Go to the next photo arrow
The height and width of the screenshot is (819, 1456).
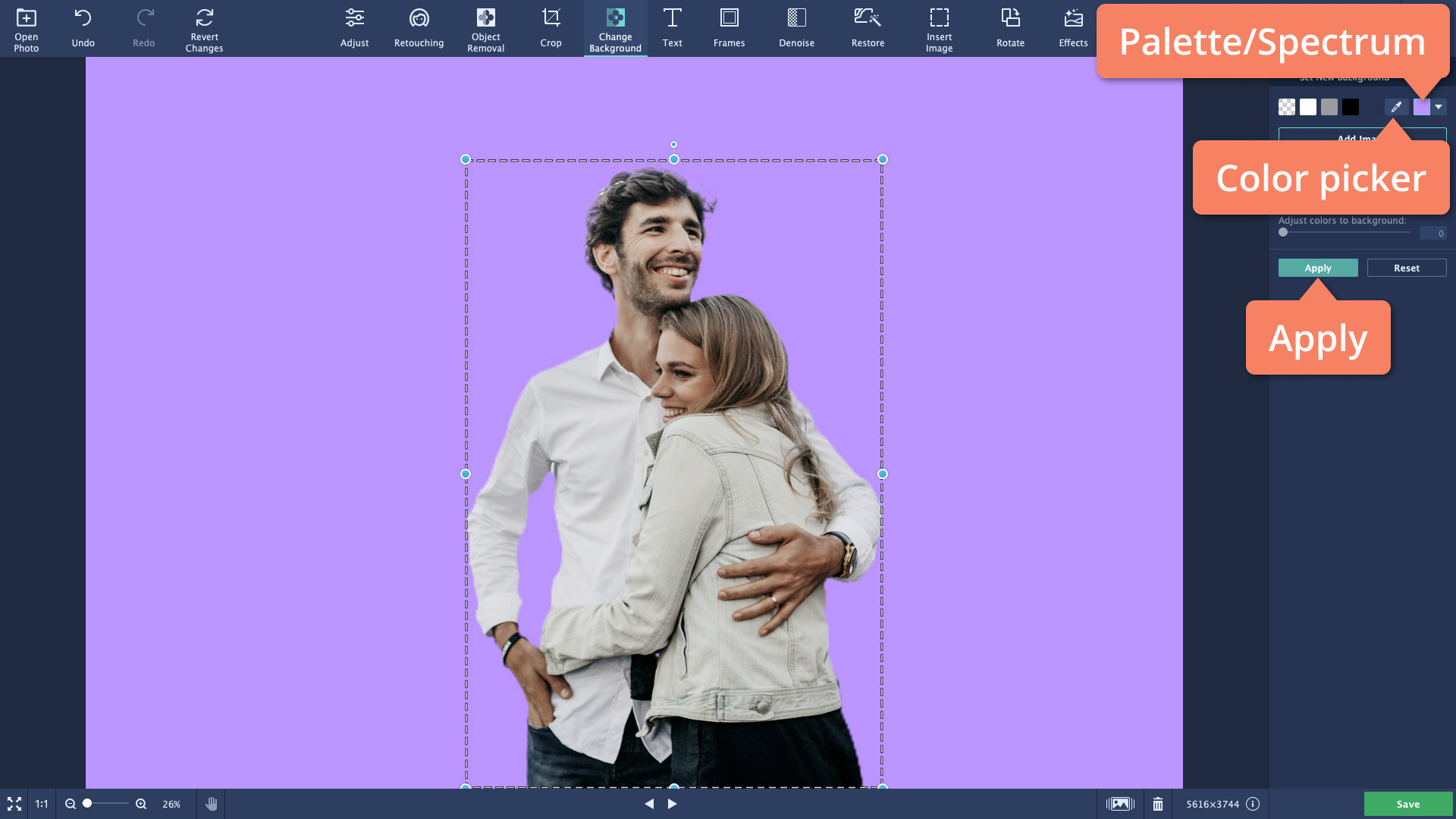[x=673, y=804]
